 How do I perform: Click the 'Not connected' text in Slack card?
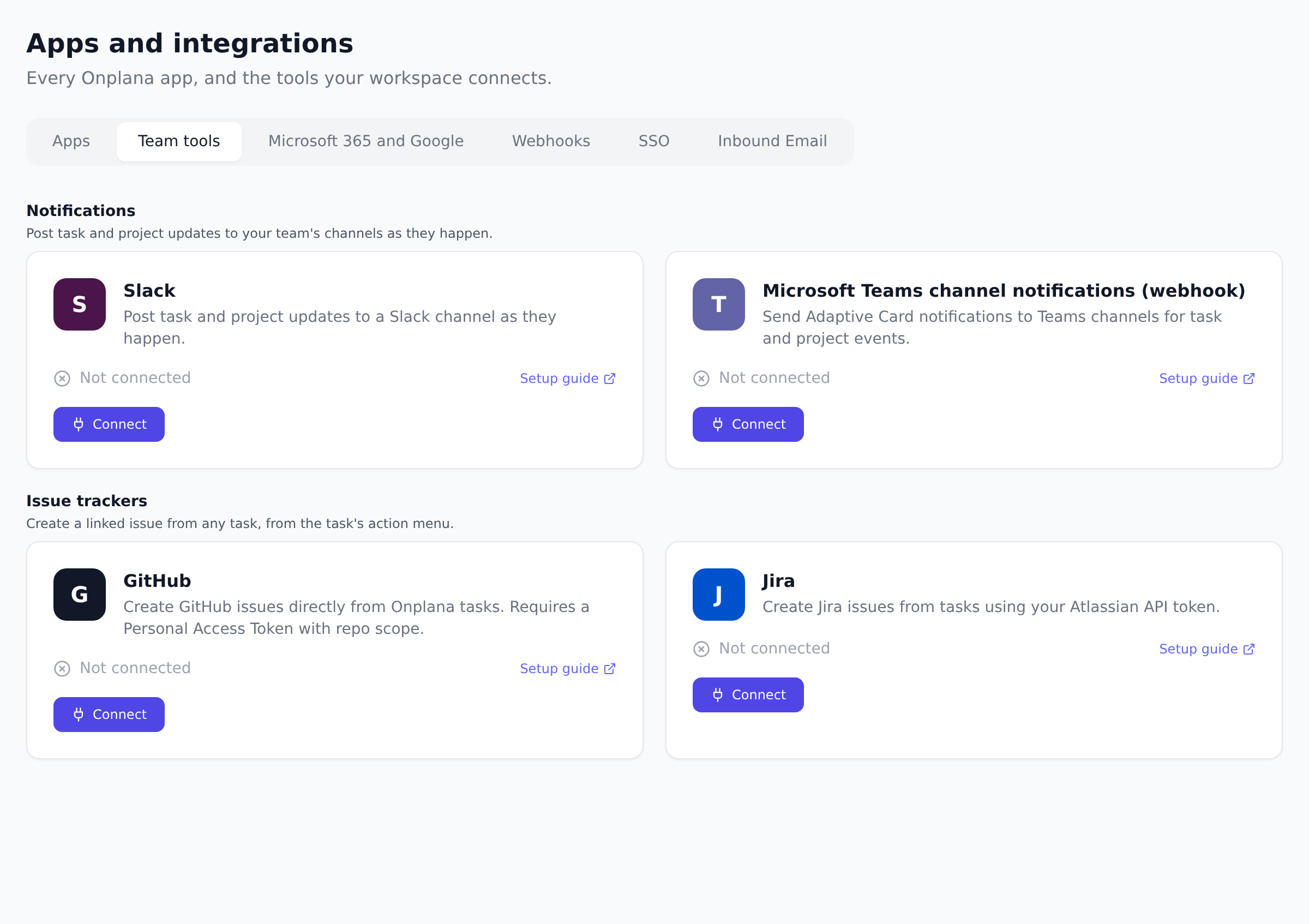point(135,378)
